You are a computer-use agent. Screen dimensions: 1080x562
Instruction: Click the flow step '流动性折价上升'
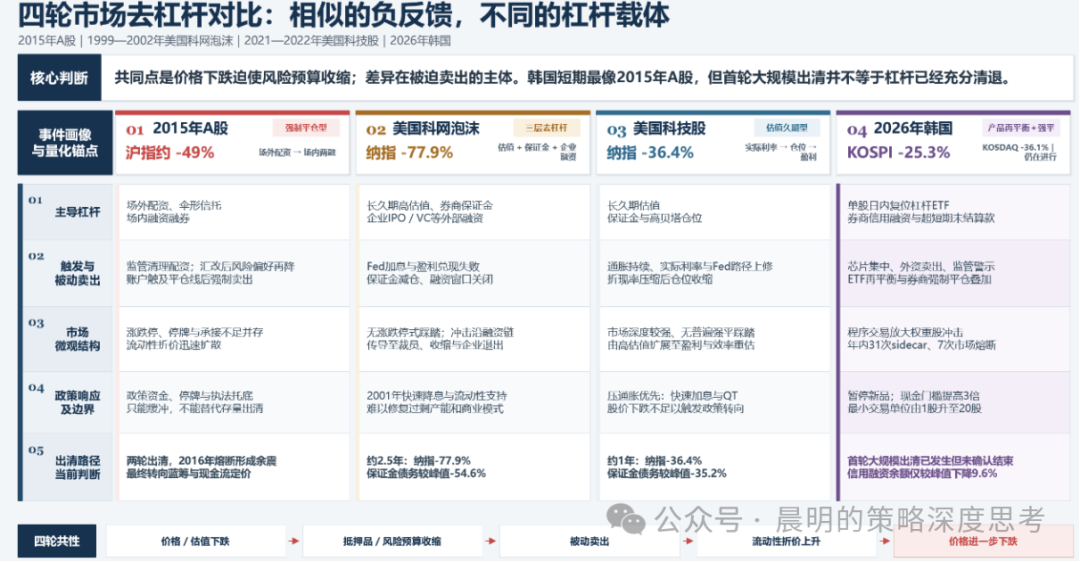point(786,541)
